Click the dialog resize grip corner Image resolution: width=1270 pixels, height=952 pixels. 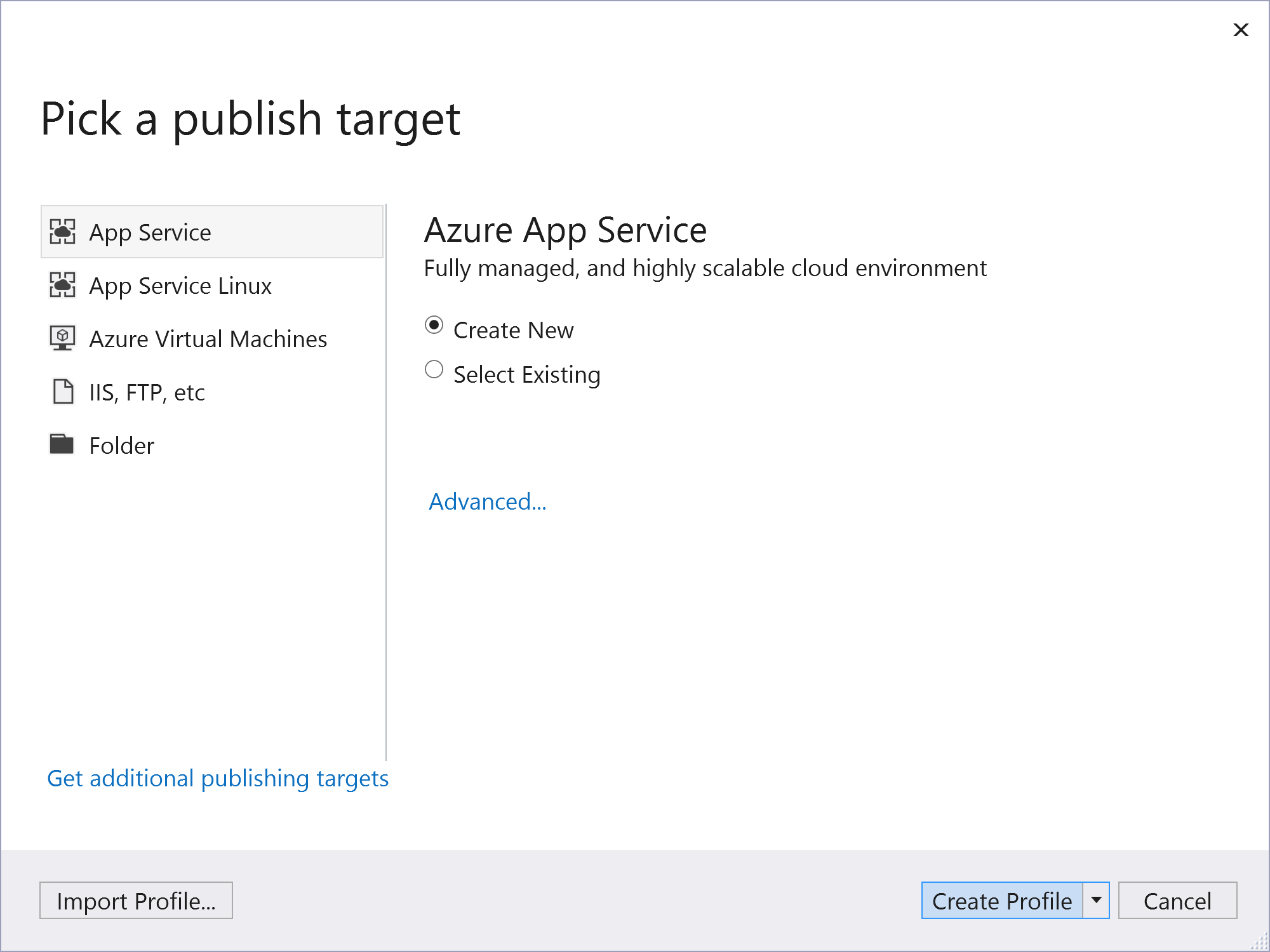click(1259, 941)
